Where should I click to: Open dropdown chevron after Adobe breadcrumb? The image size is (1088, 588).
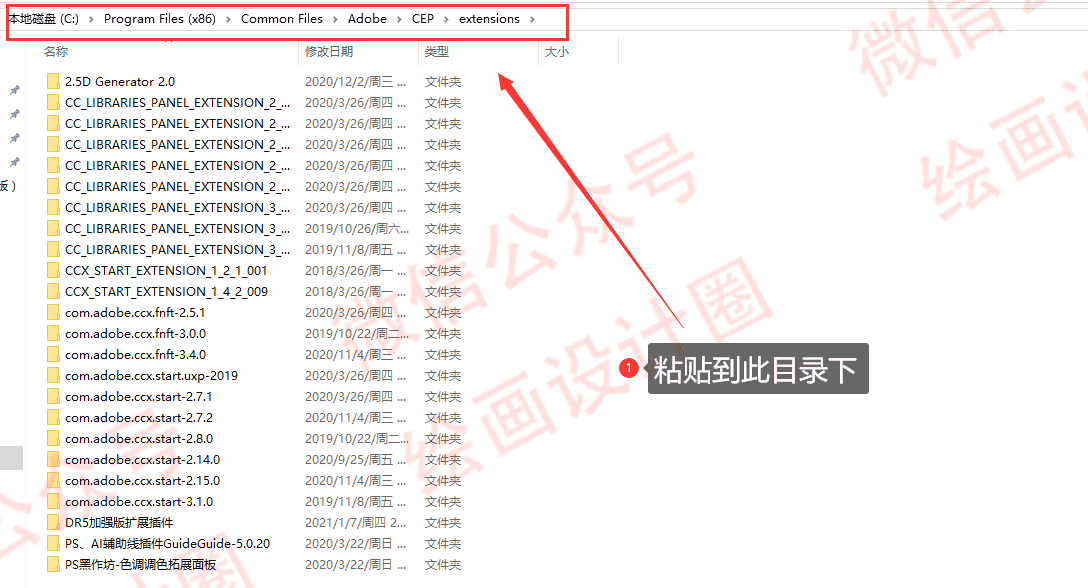pos(399,19)
